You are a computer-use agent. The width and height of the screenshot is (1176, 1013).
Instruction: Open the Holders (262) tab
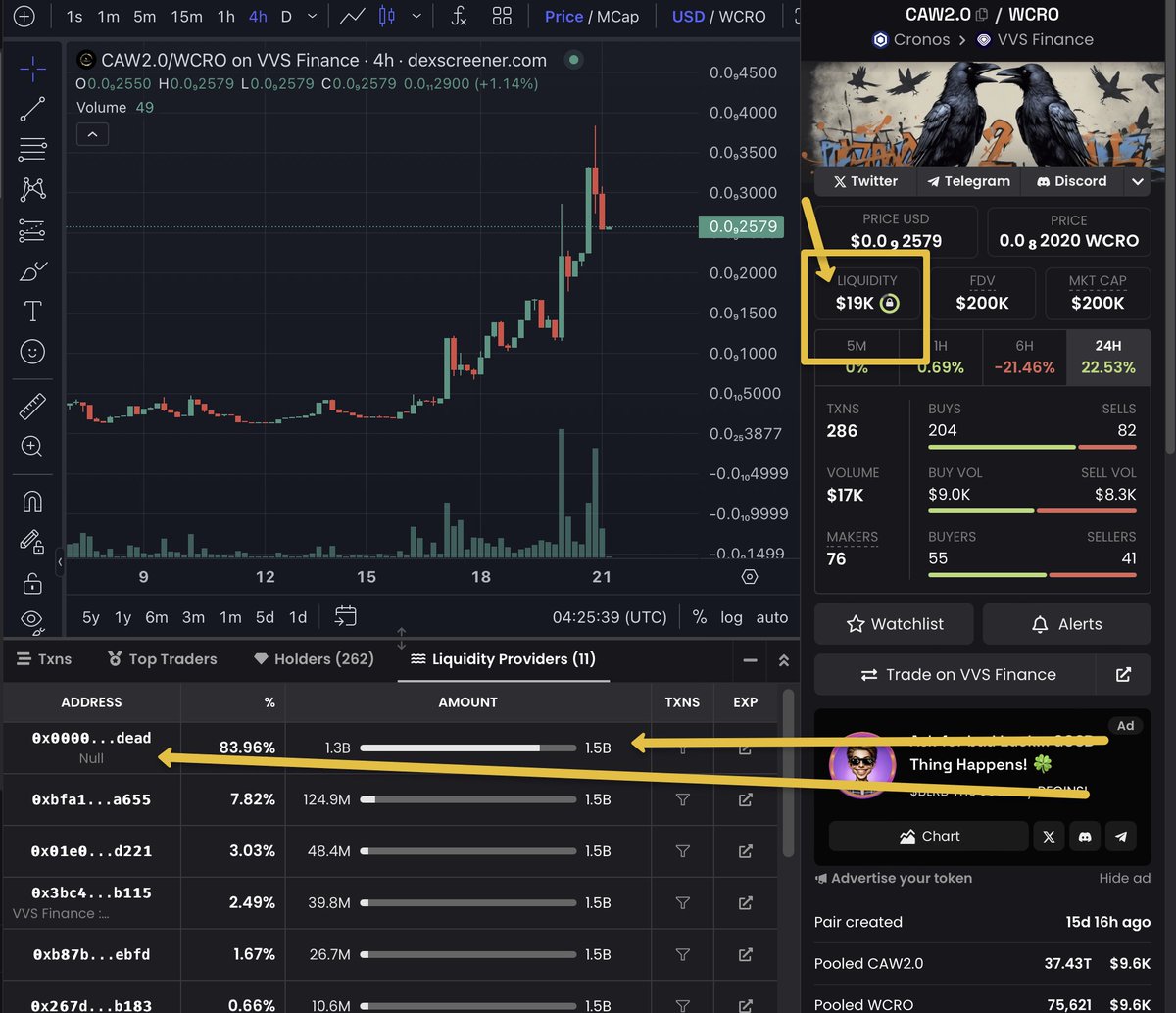(x=314, y=659)
